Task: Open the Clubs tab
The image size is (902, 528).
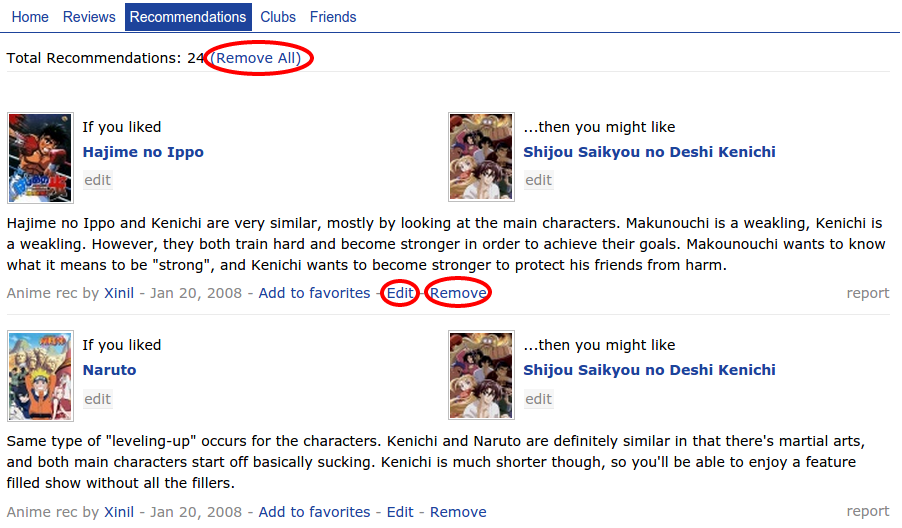Action: (x=278, y=17)
